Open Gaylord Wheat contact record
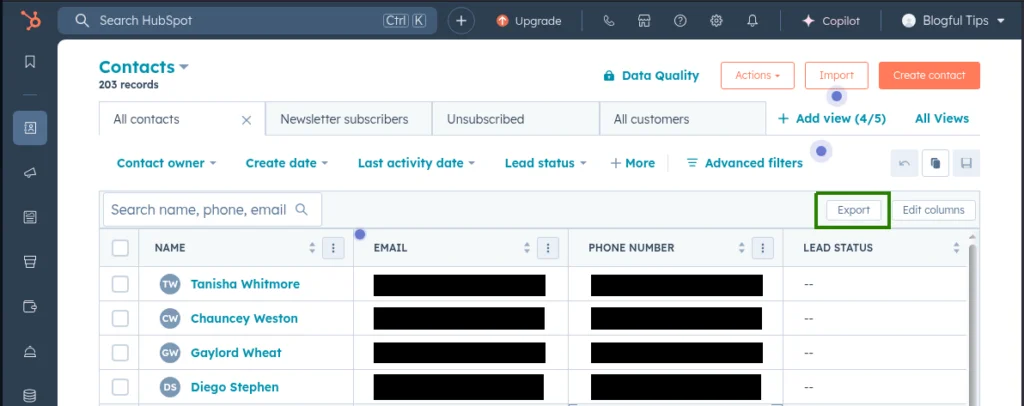Screen dimensions: 1024x406 click(x=236, y=352)
